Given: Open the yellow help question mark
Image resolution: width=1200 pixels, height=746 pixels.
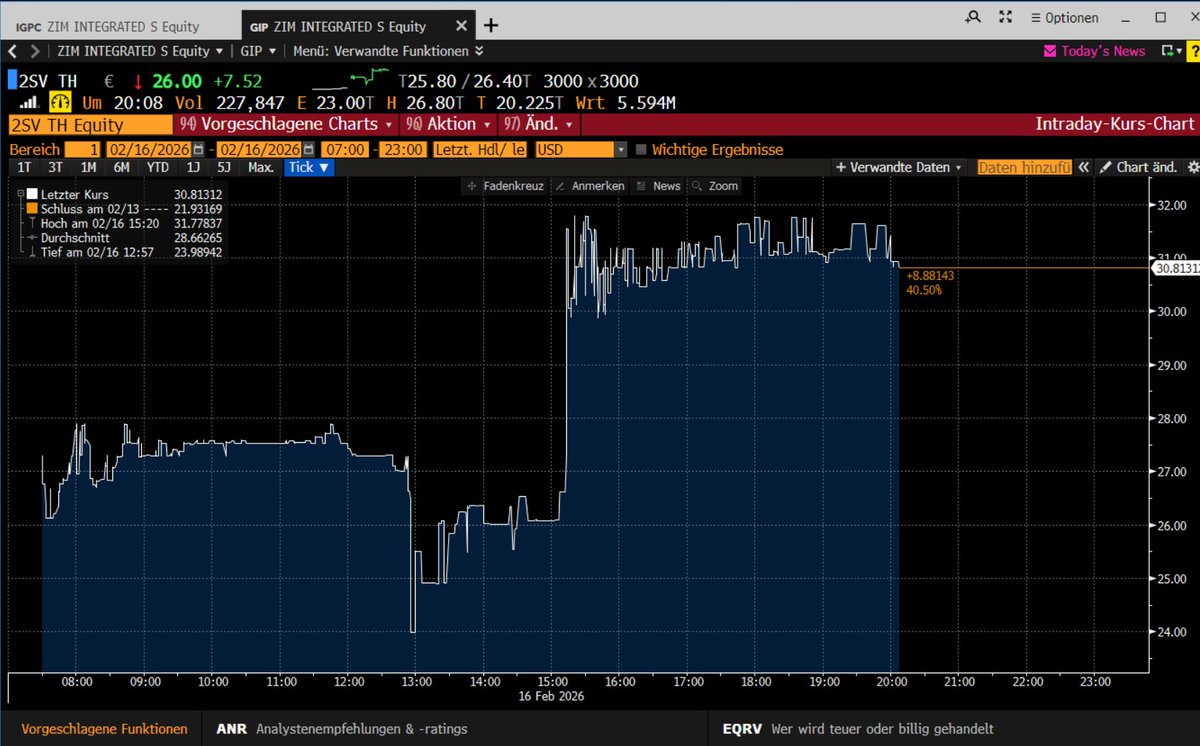Looking at the screenshot, I should 1191,51.
